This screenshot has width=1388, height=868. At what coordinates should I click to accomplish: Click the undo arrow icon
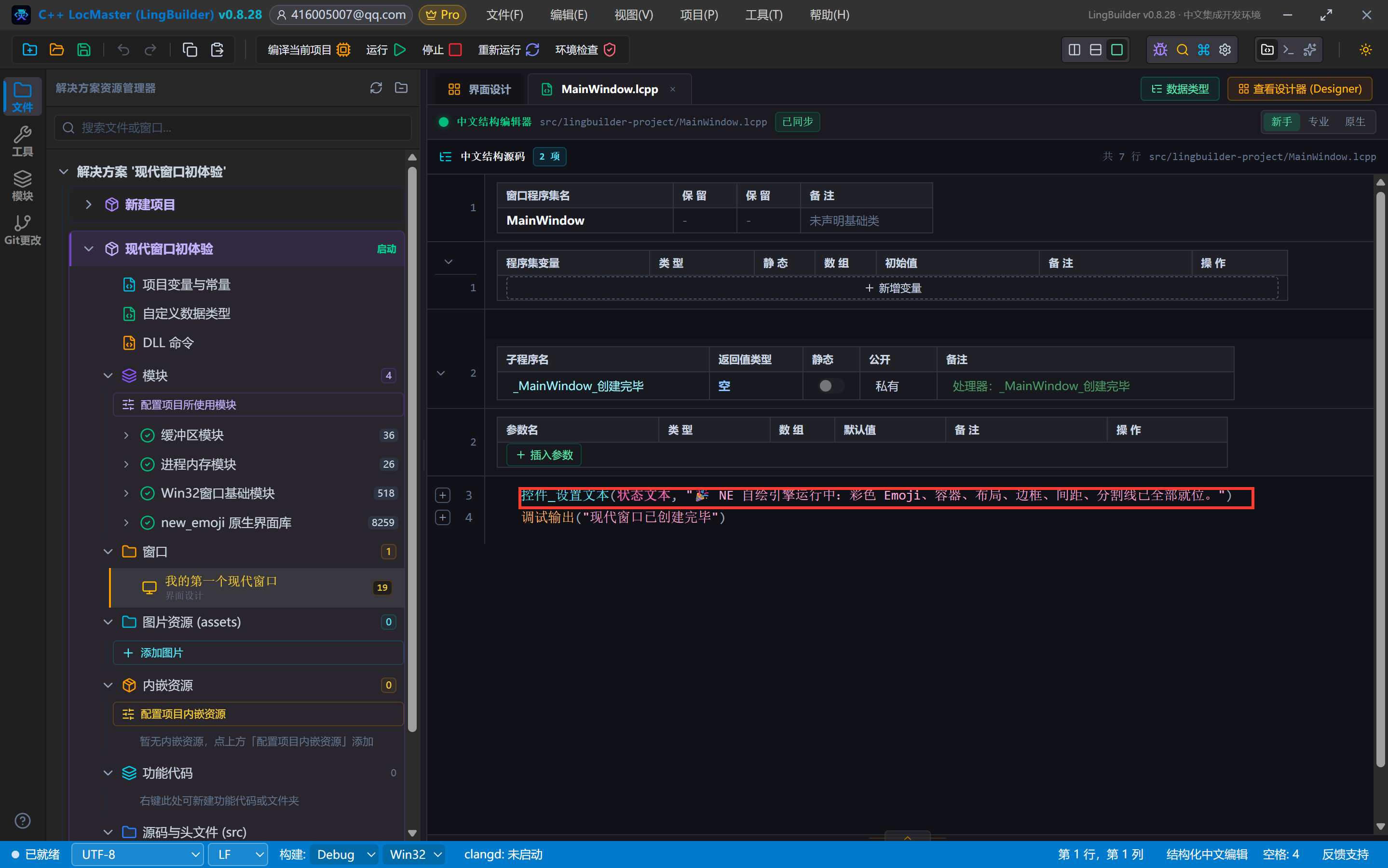(x=123, y=50)
